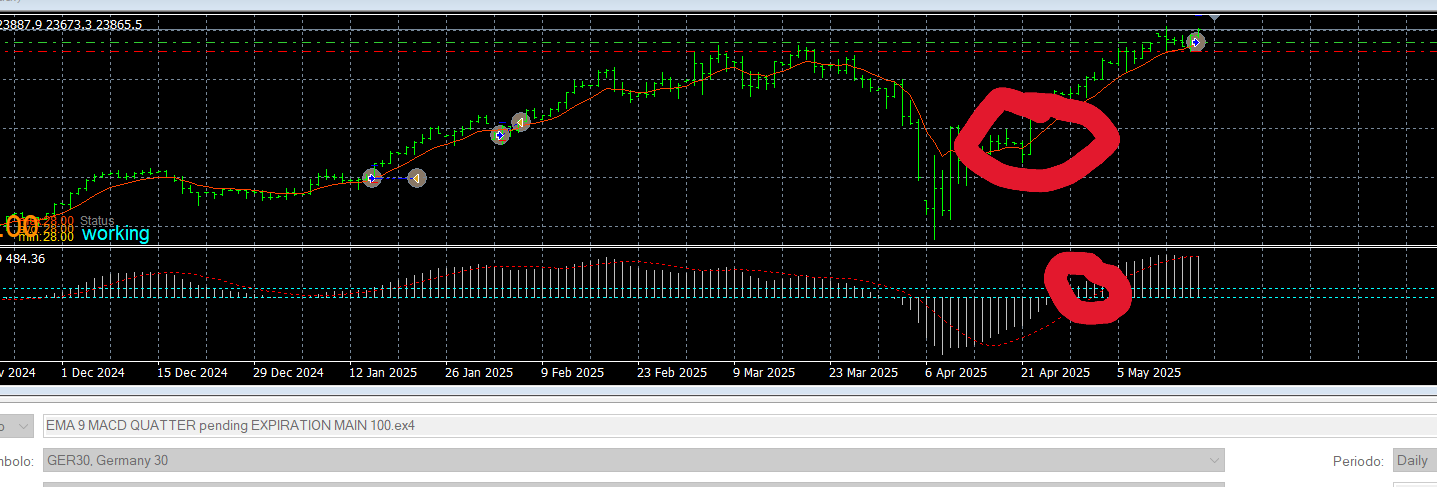Image resolution: width=1437 pixels, height=487 pixels.
Task: Click the 5 May 2025 date label
Action: point(1149,373)
